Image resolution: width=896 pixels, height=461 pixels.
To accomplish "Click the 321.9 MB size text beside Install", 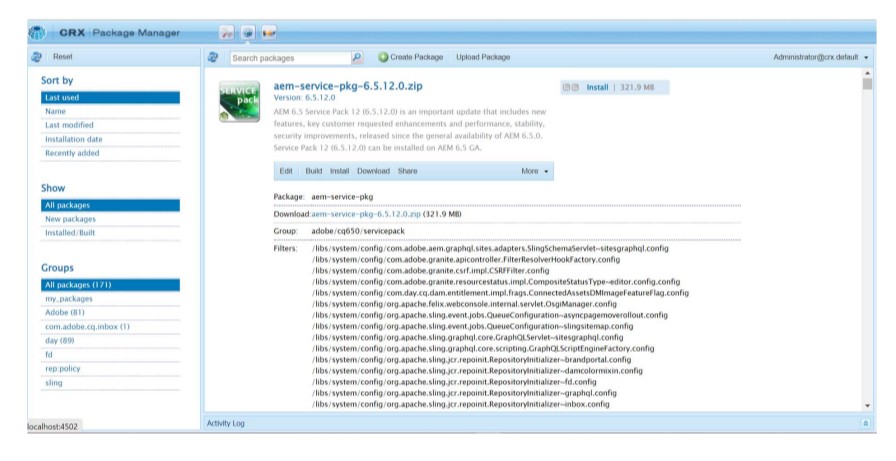I will 637,87.
